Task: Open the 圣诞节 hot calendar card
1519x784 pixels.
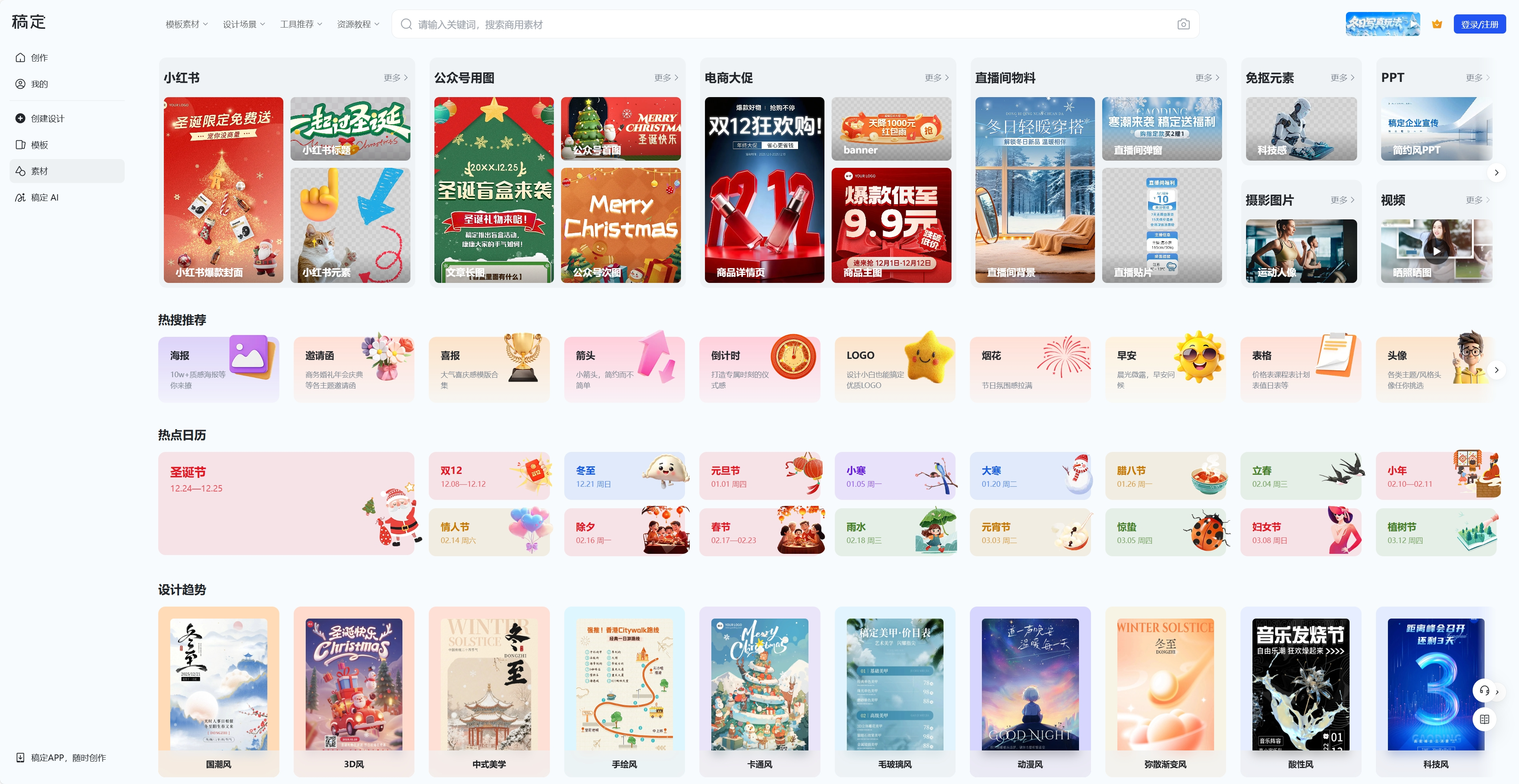Action: point(286,503)
